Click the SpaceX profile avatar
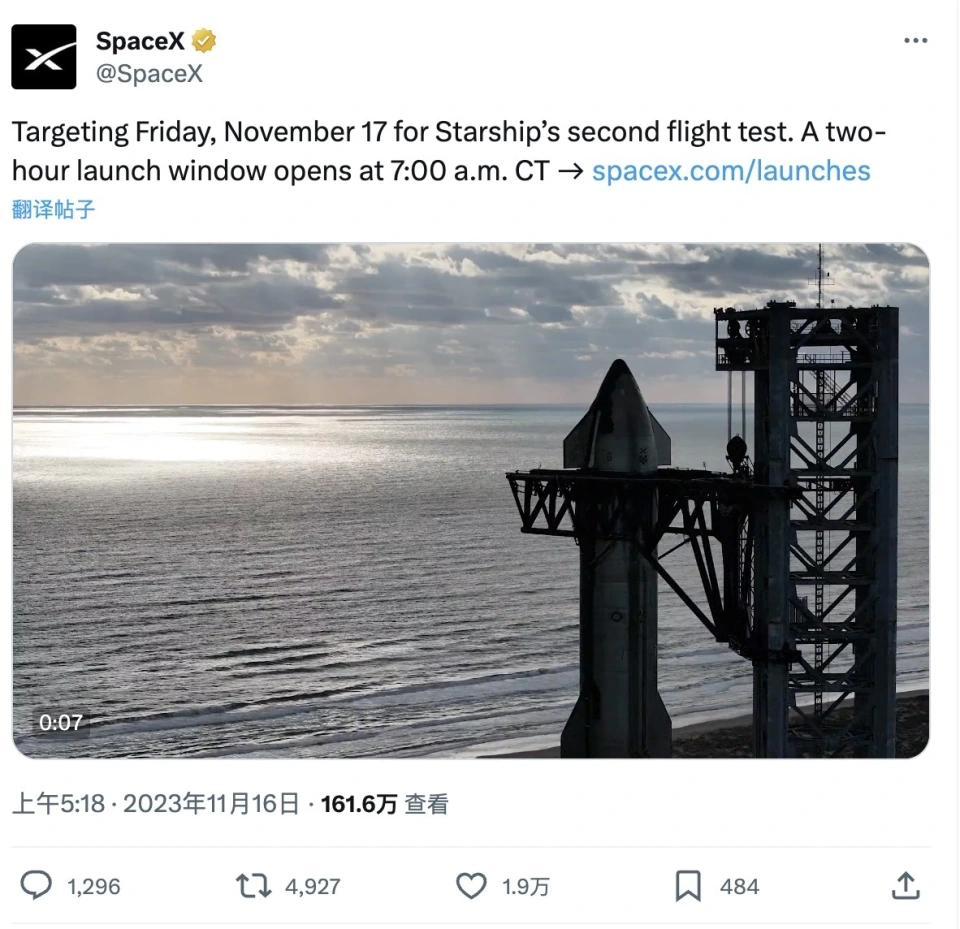This screenshot has width=960, height=929. click(x=44, y=57)
